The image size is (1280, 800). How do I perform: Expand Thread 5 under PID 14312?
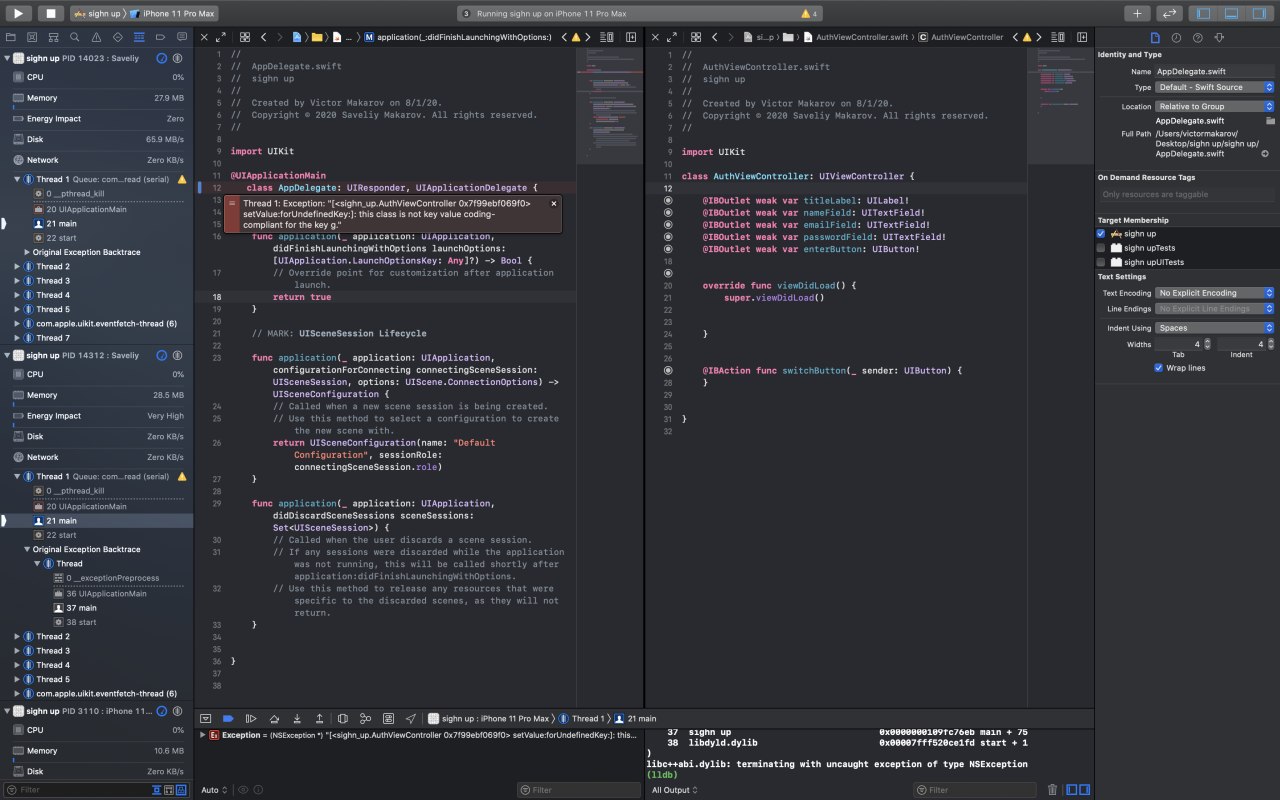[x=17, y=679]
